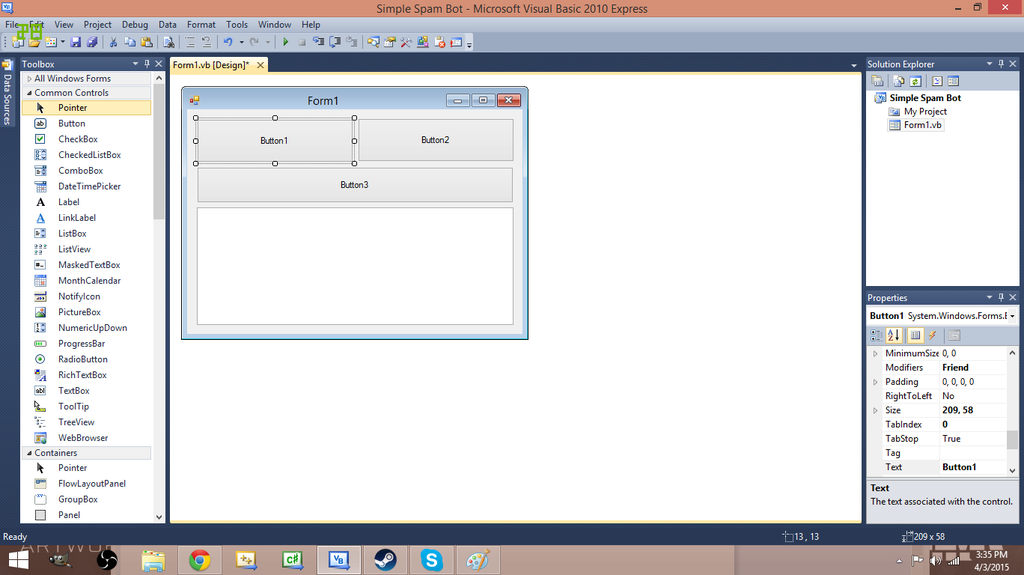Click the Step Over toolbar icon

335,42
